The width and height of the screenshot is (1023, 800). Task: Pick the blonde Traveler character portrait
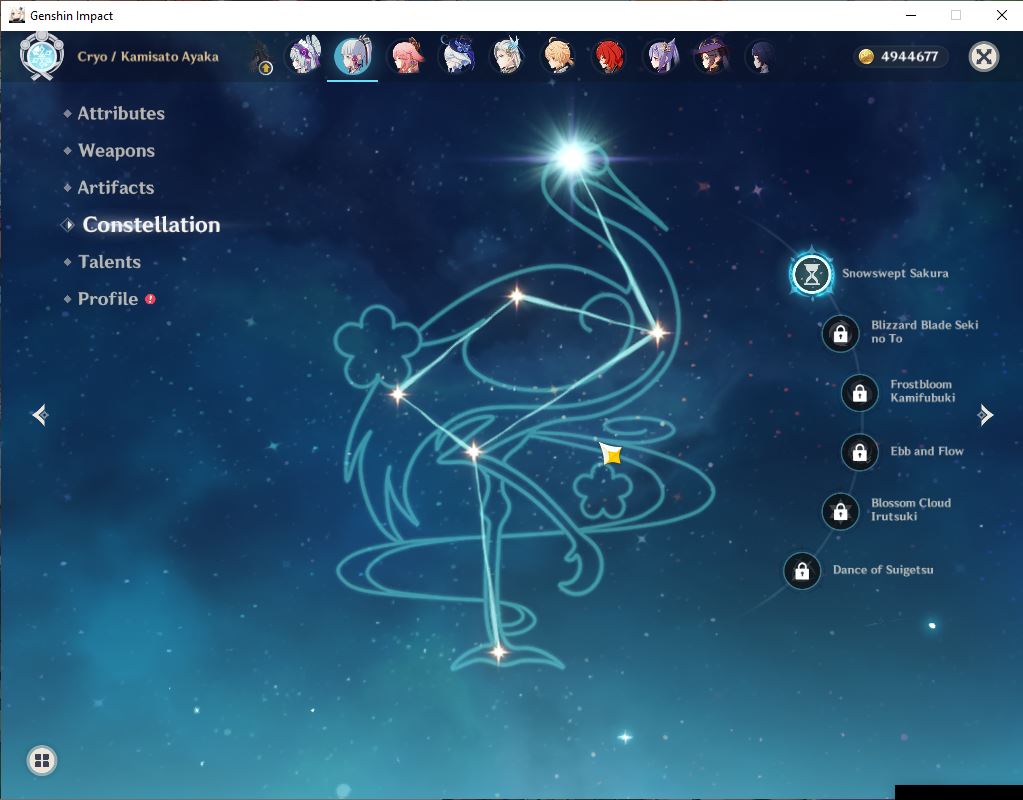tap(559, 56)
